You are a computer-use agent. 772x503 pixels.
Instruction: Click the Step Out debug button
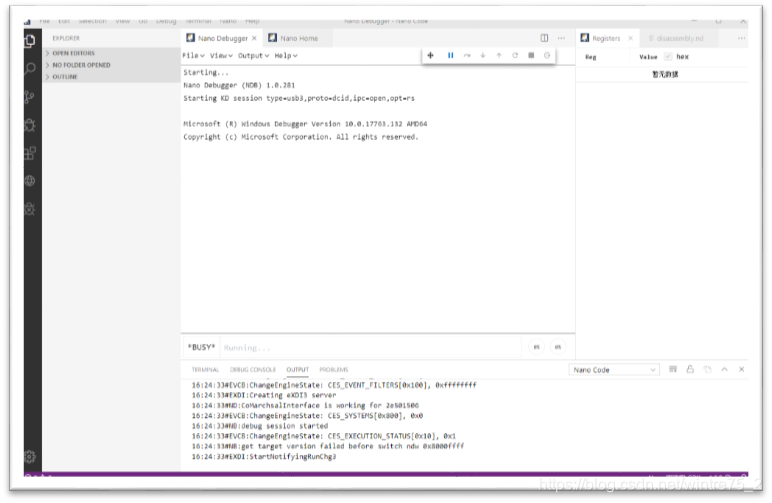[x=499, y=56]
